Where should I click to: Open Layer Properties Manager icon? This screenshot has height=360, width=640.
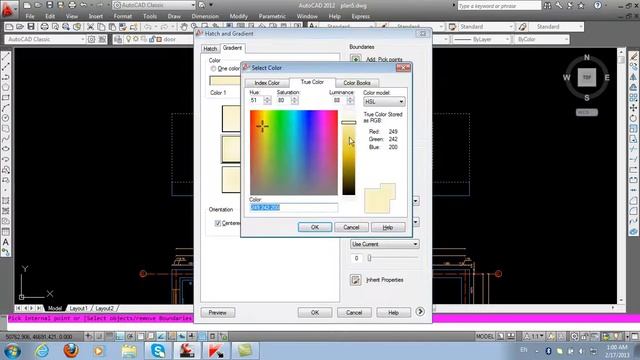click(118, 39)
